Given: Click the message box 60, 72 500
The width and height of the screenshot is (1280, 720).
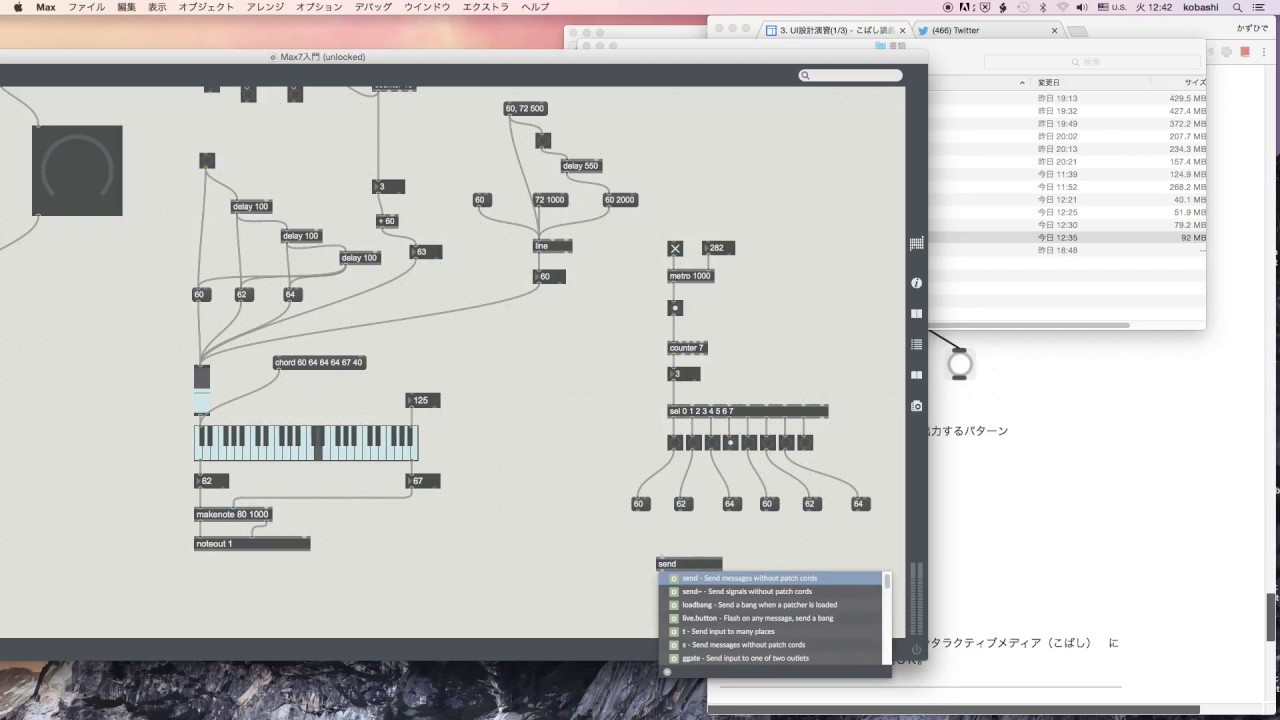Looking at the screenshot, I should tap(526, 108).
